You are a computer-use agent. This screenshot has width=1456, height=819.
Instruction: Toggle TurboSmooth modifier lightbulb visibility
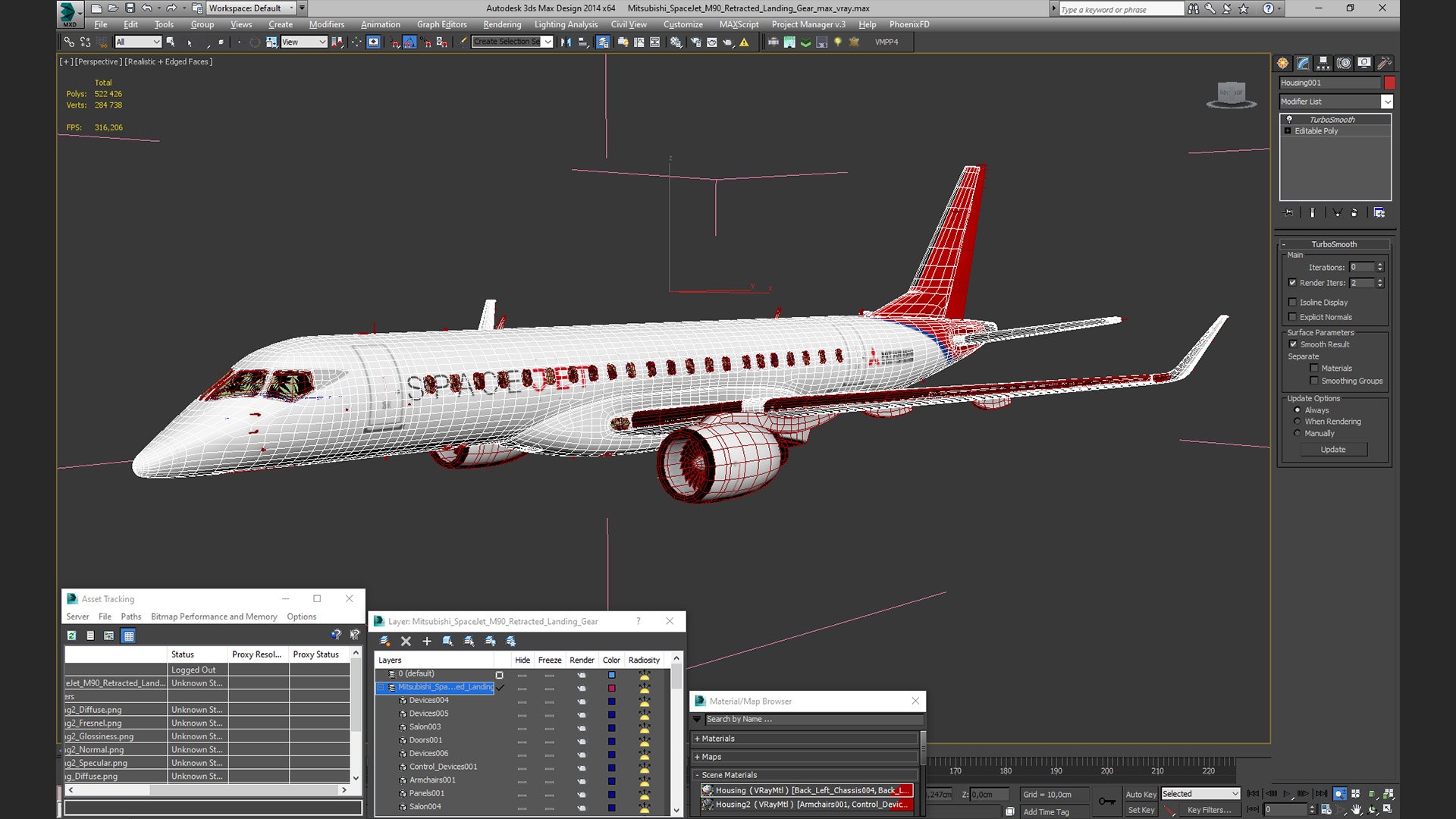[1288, 120]
